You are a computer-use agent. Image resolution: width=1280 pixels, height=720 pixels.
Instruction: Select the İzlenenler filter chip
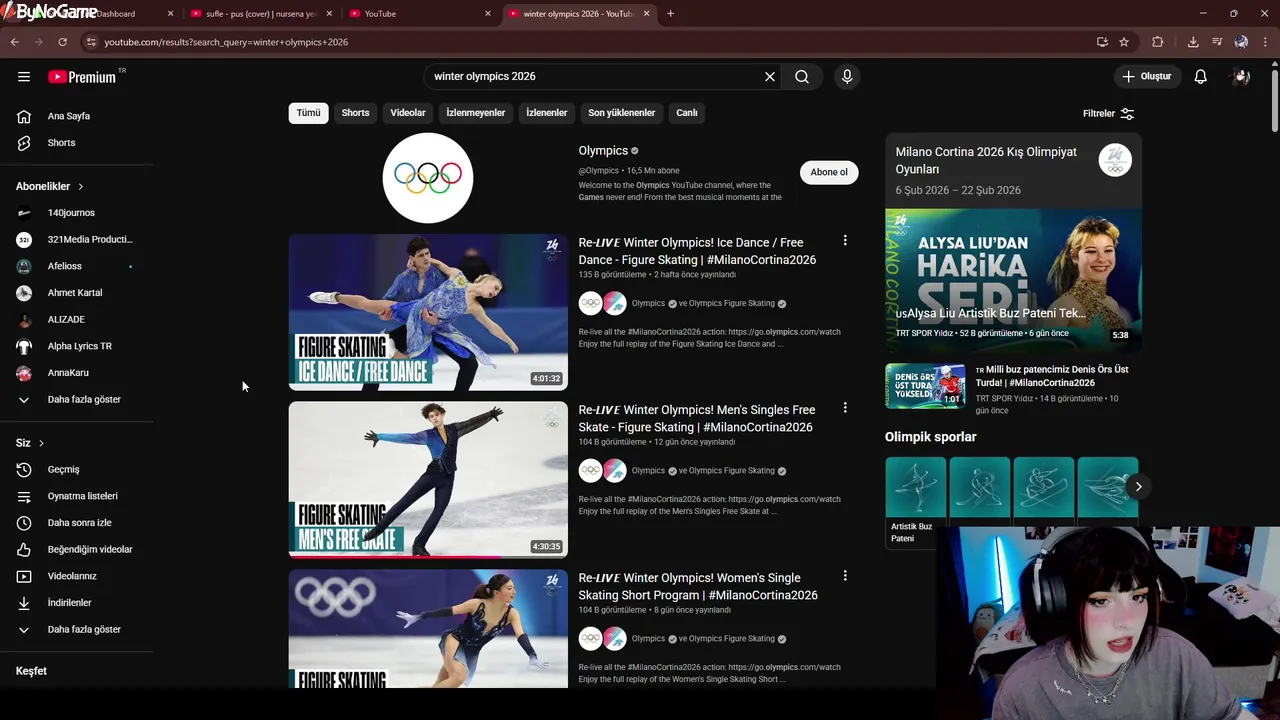[547, 113]
